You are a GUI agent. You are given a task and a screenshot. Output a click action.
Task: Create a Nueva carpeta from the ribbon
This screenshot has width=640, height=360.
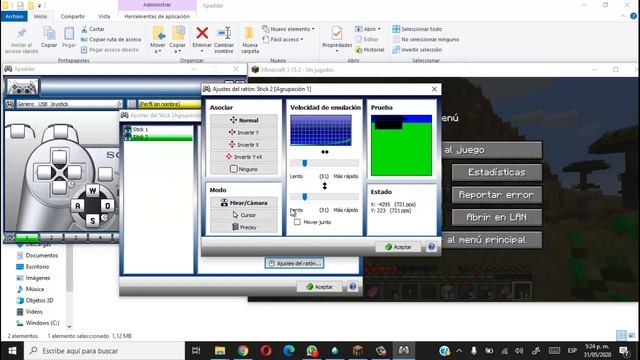click(250, 40)
